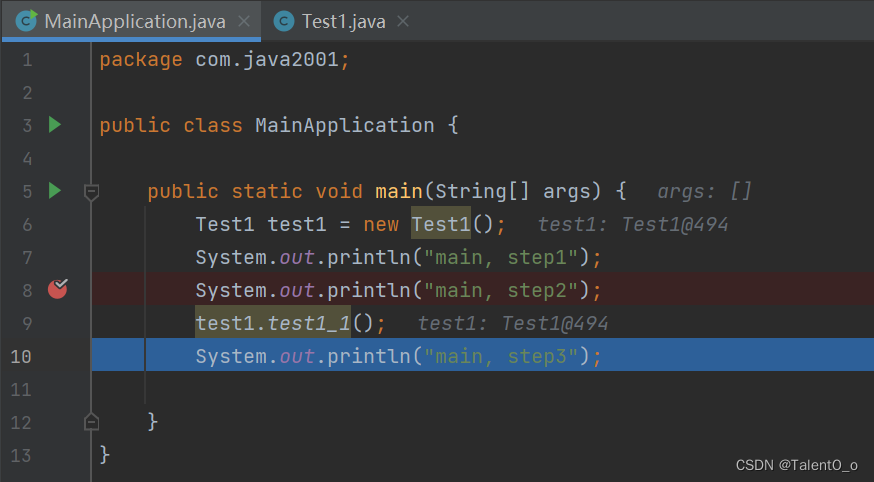The height and width of the screenshot is (482, 874).
Task: Run main method from line 5 gutter
Action: [55, 191]
